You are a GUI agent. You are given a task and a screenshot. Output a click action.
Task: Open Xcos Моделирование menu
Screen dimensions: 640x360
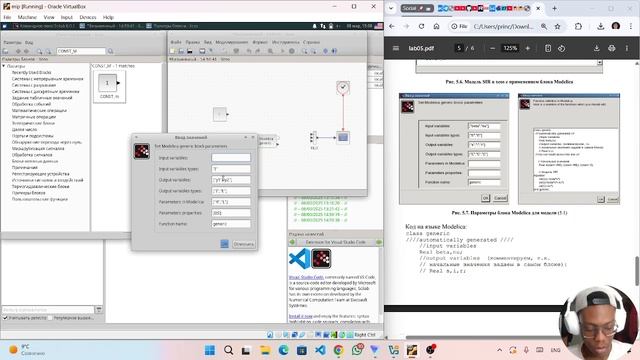tap(231, 42)
